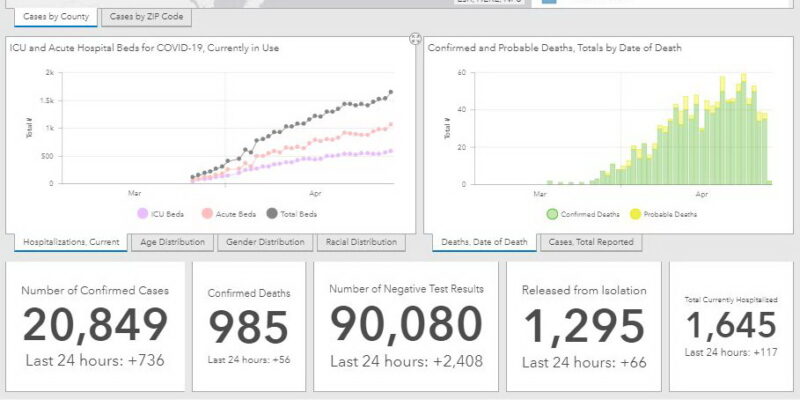
Task: Click the Total Currently Hospitalized card
Action: click(730, 326)
